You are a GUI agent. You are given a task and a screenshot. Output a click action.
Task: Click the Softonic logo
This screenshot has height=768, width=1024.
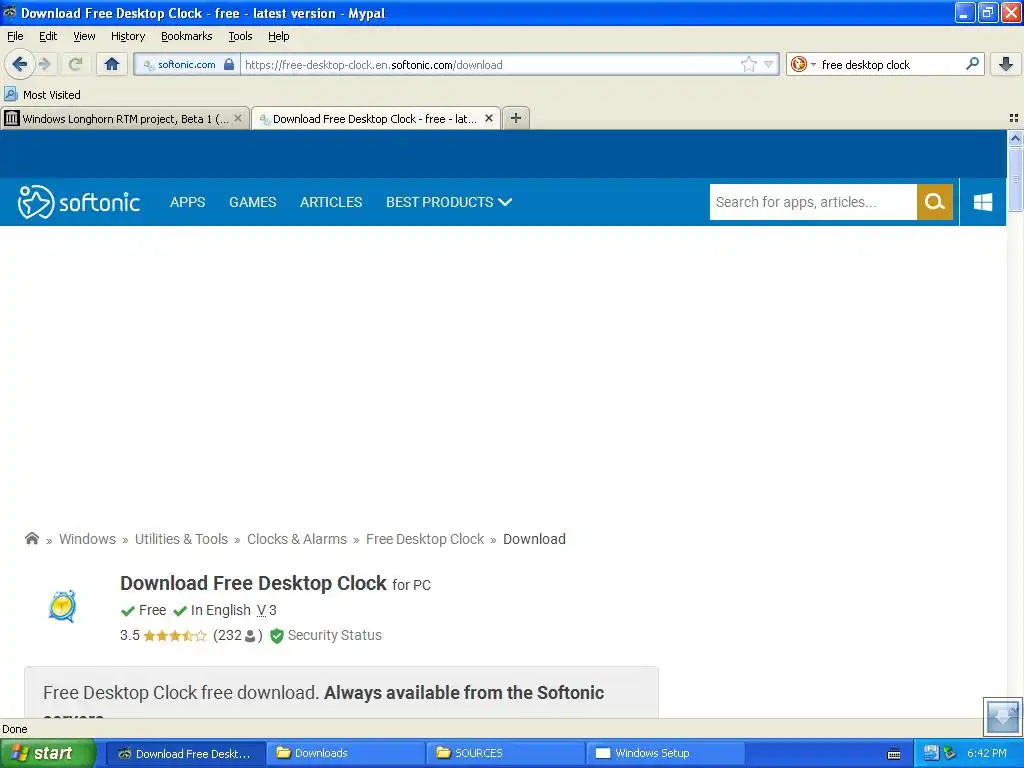click(79, 202)
